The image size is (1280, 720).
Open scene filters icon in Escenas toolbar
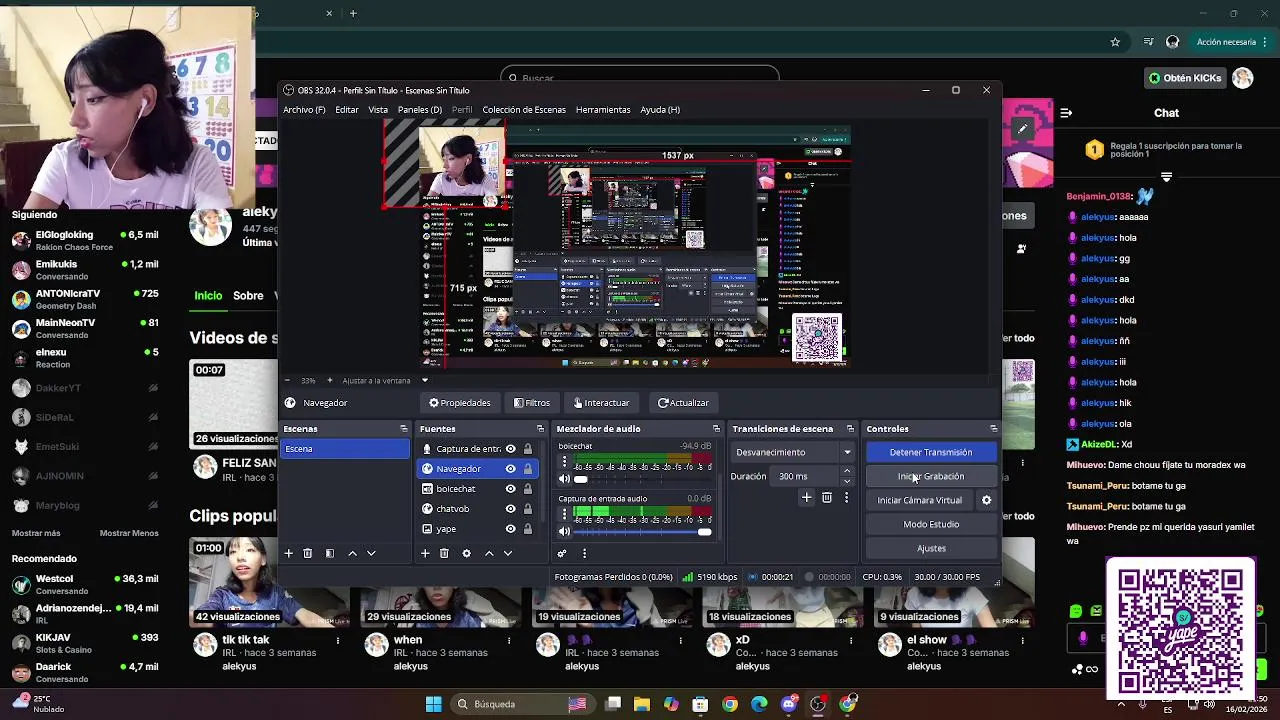[x=329, y=553]
